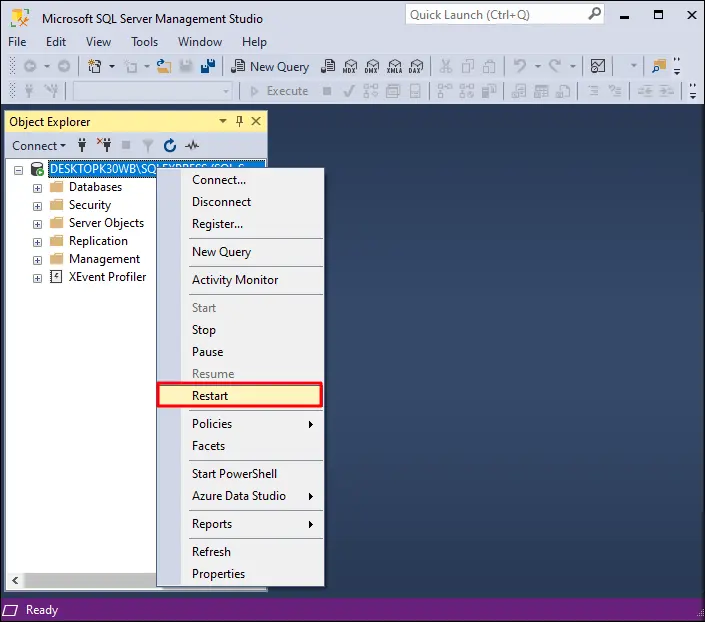The width and height of the screenshot is (705, 622).
Task: Click the DMX query icon
Action: [372, 67]
